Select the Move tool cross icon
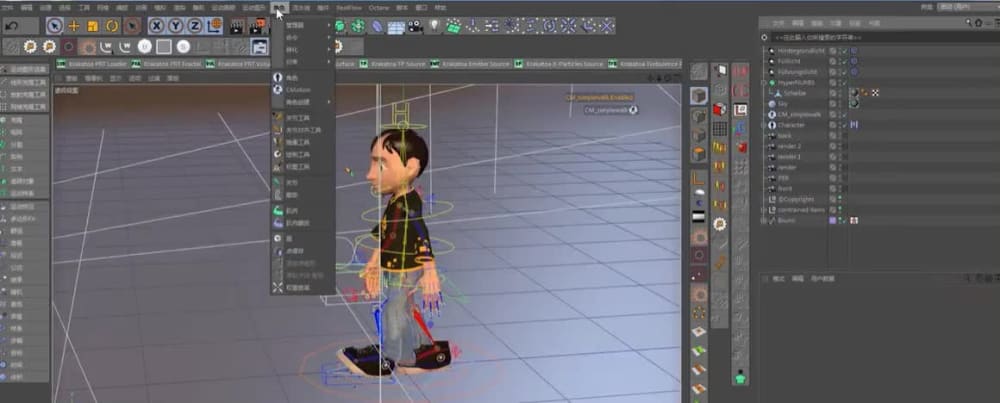 point(74,26)
